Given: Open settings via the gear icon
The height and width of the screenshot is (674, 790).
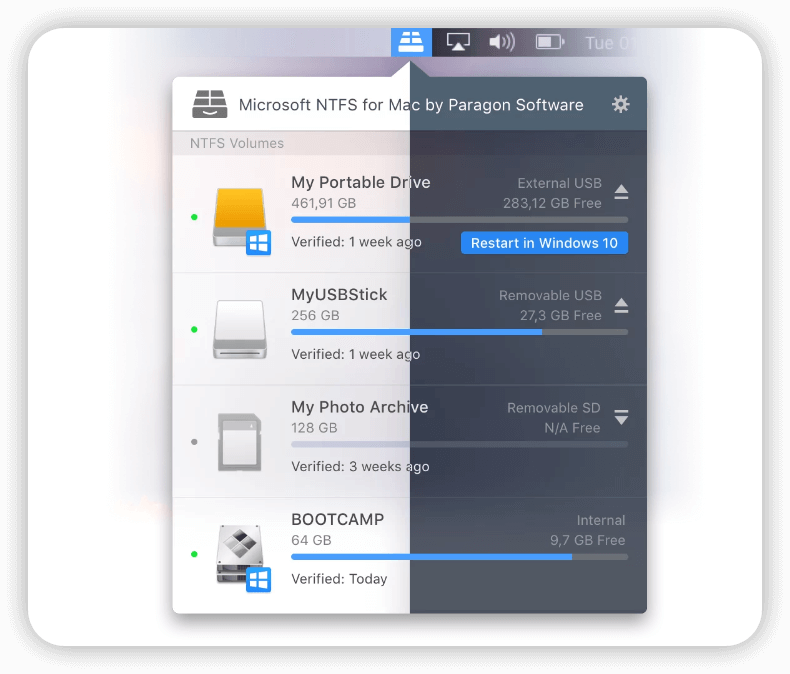Looking at the screenshot, I should [x=620, y=104].
